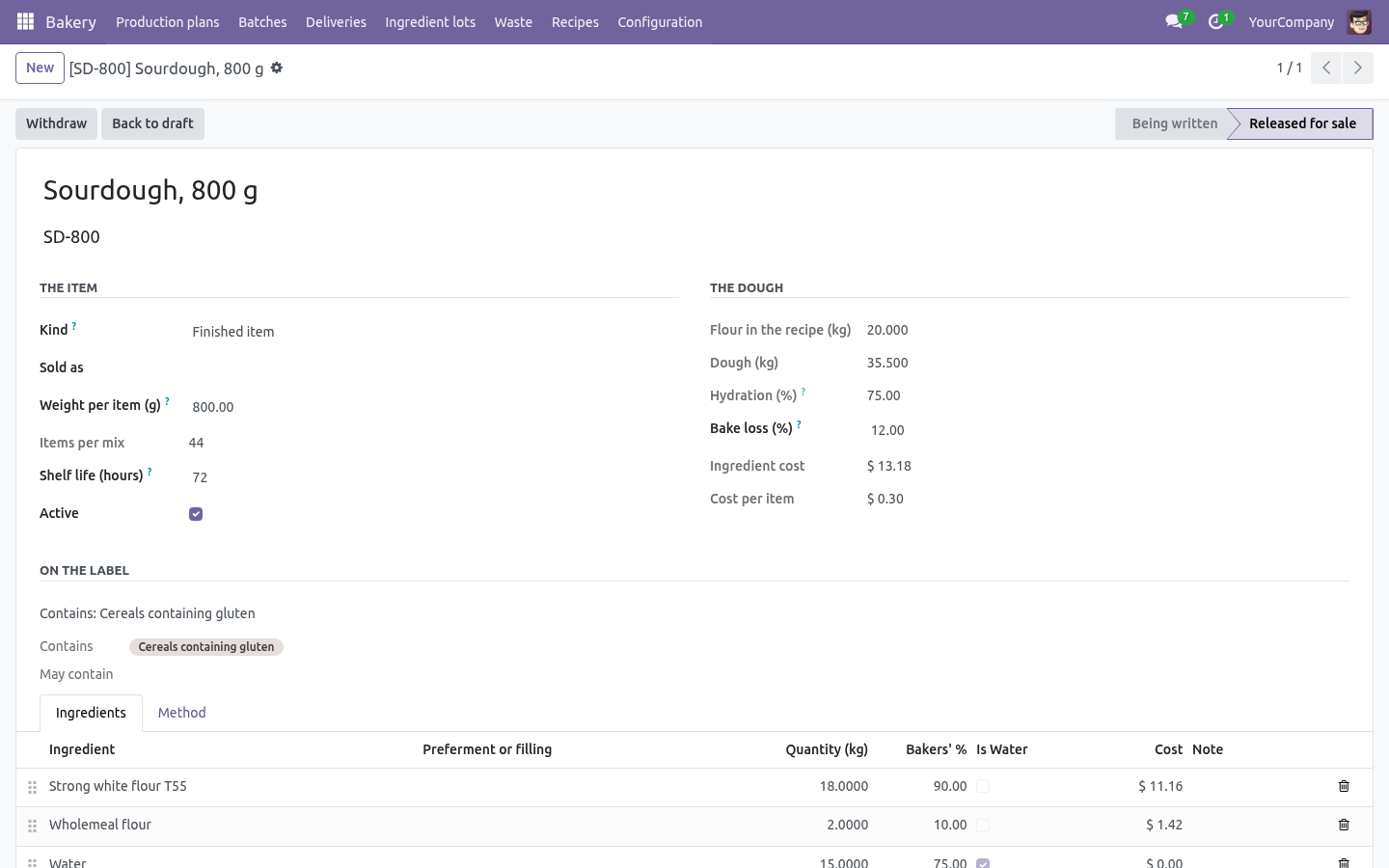Screen dimensions: 1389x868
Task: Open the user avatar menu
Action: [x=1359, y=21]
